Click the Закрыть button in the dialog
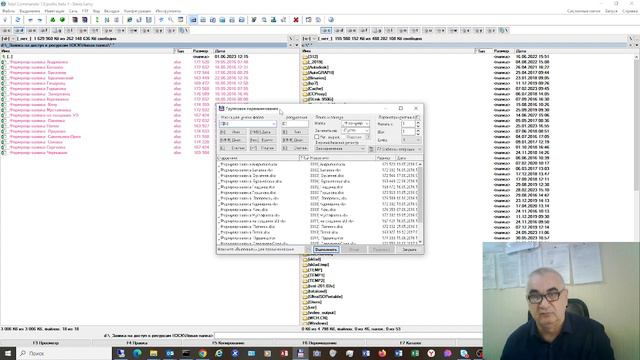This screenshot has height=360, width=640. tap(409, 249)
